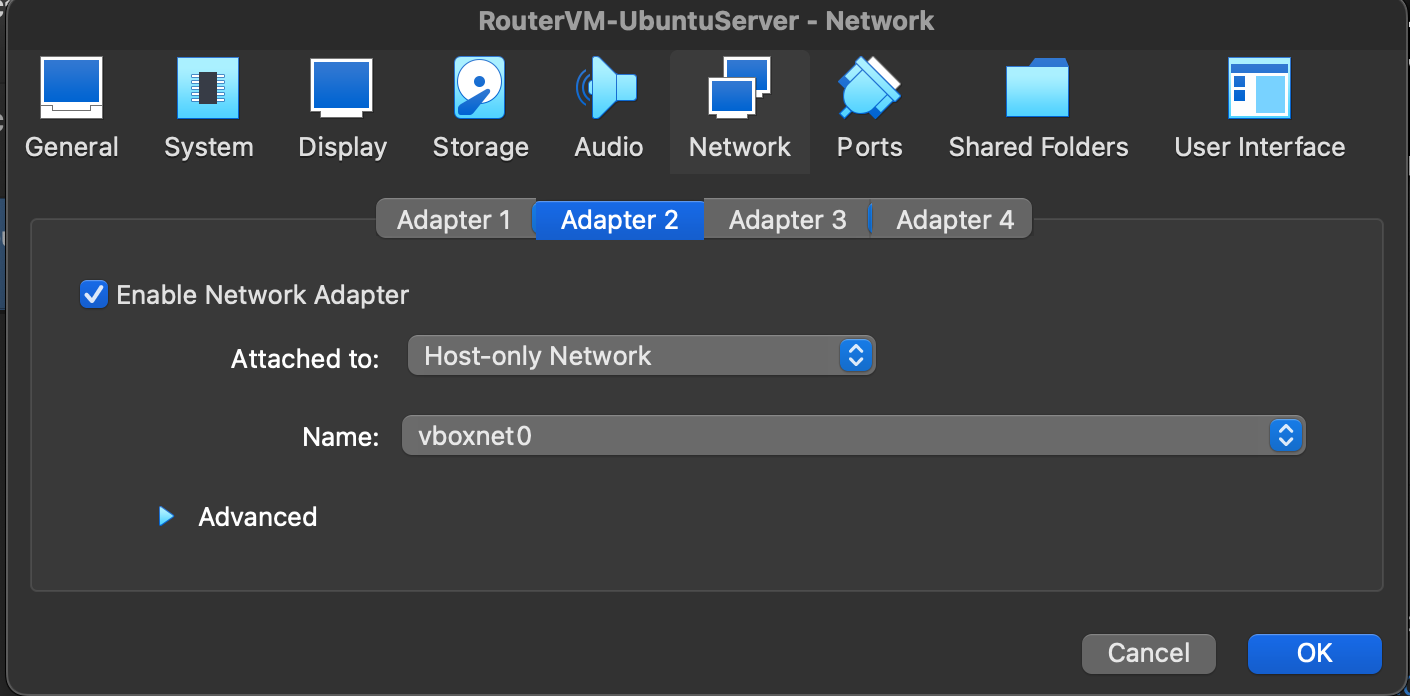Click the Shared Folders icon
Image resolution: width=1410 pixels, height=696 pixels.
tap(1038, 105)
